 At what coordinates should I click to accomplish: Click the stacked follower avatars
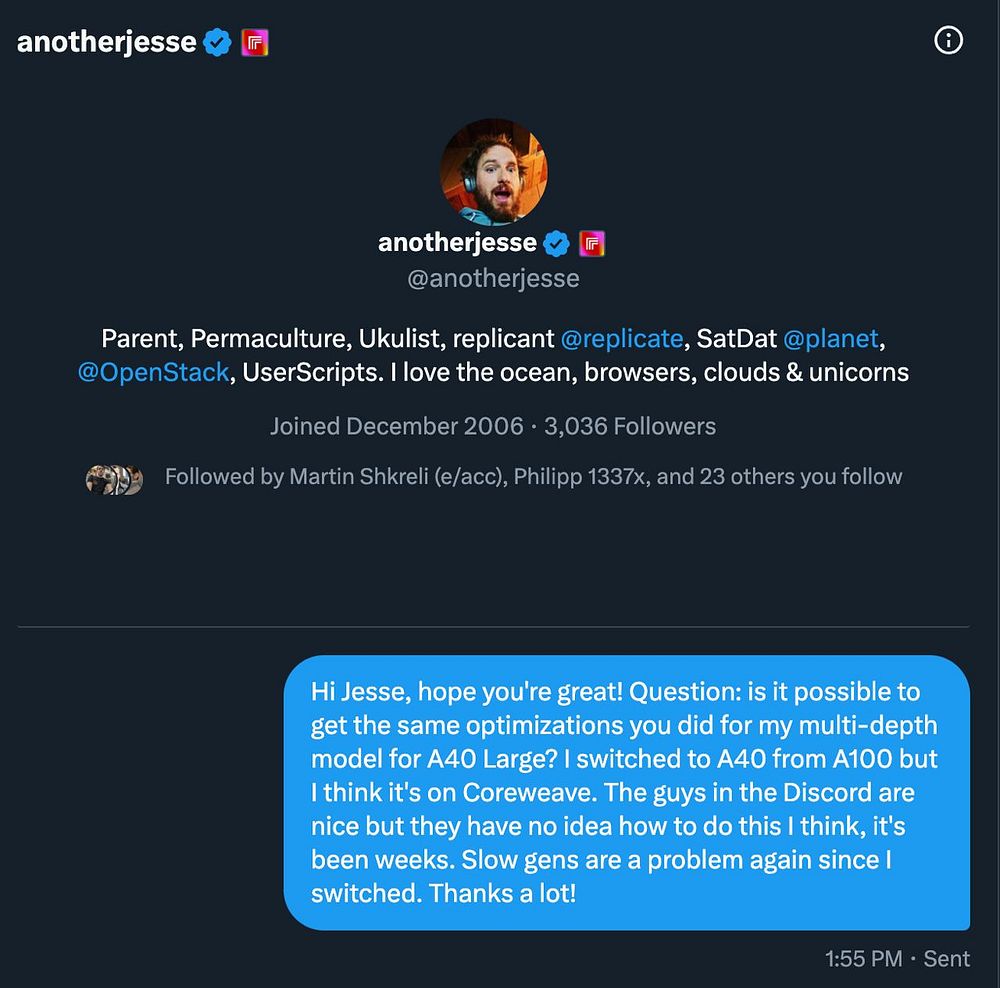[x=114, y=480]
